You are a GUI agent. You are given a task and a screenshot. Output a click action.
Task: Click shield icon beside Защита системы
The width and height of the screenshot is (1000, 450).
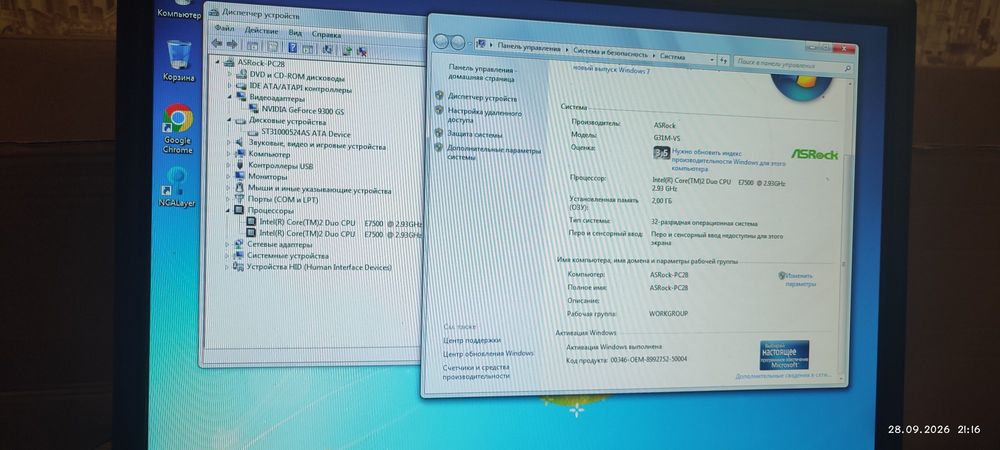[439, 133]
